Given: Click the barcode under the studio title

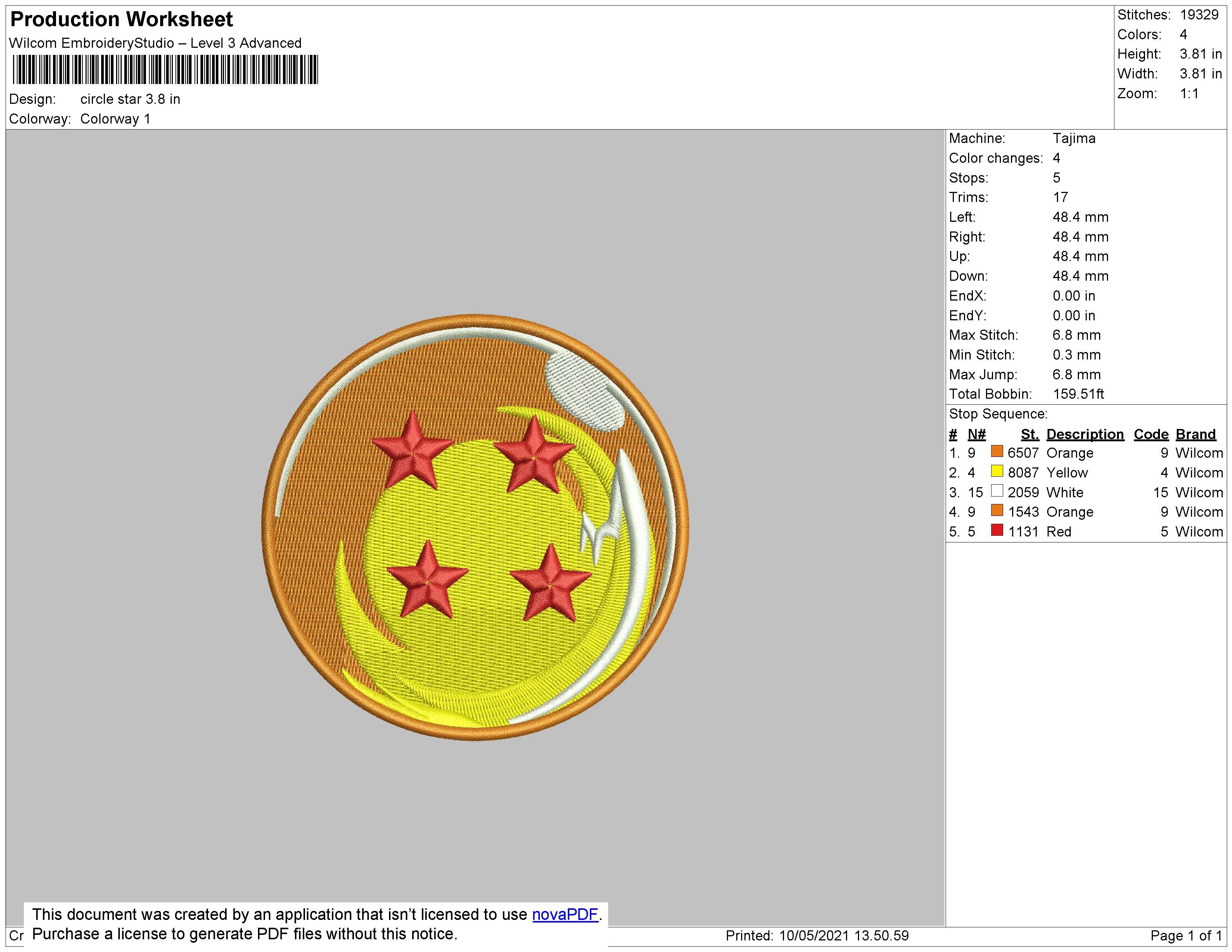Looking at the screenshot, I should click(165, 70).
